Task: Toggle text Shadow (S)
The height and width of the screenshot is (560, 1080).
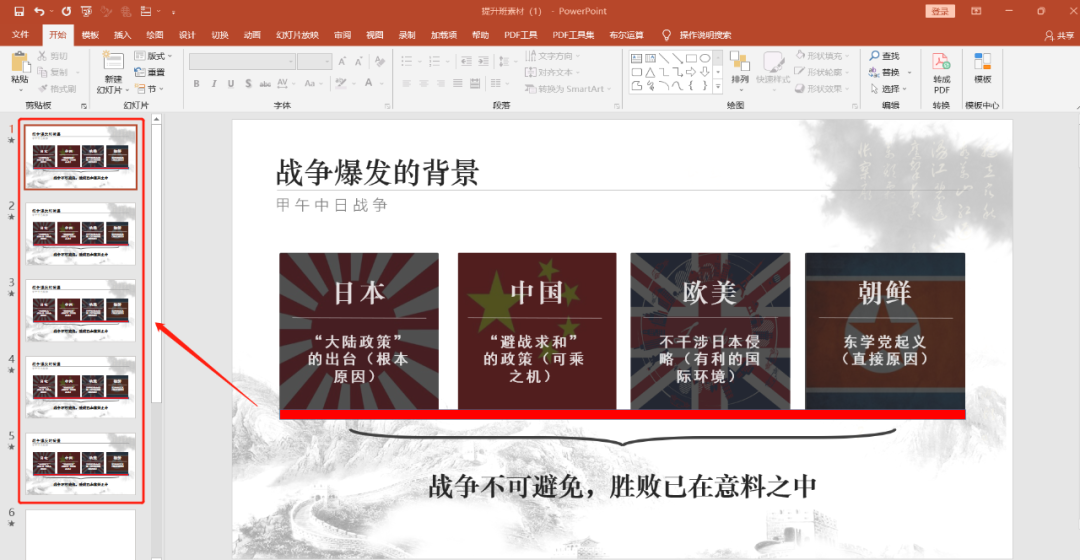Action: point(248,83)
